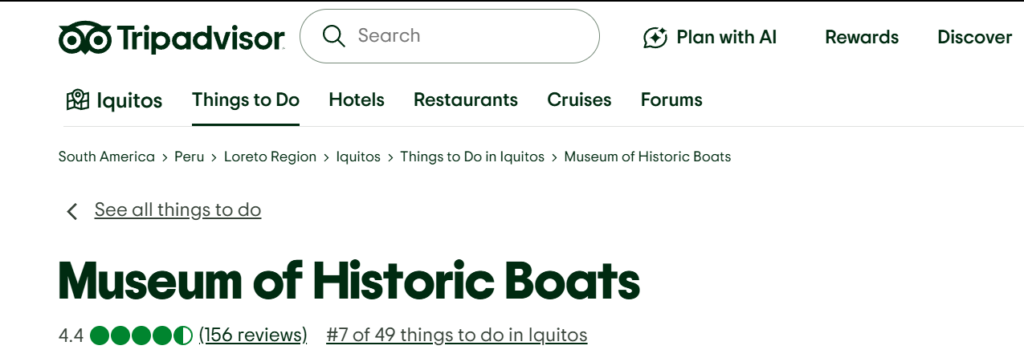
Task: Switch to the Cruises tab
Action: (x=579, y=100)
